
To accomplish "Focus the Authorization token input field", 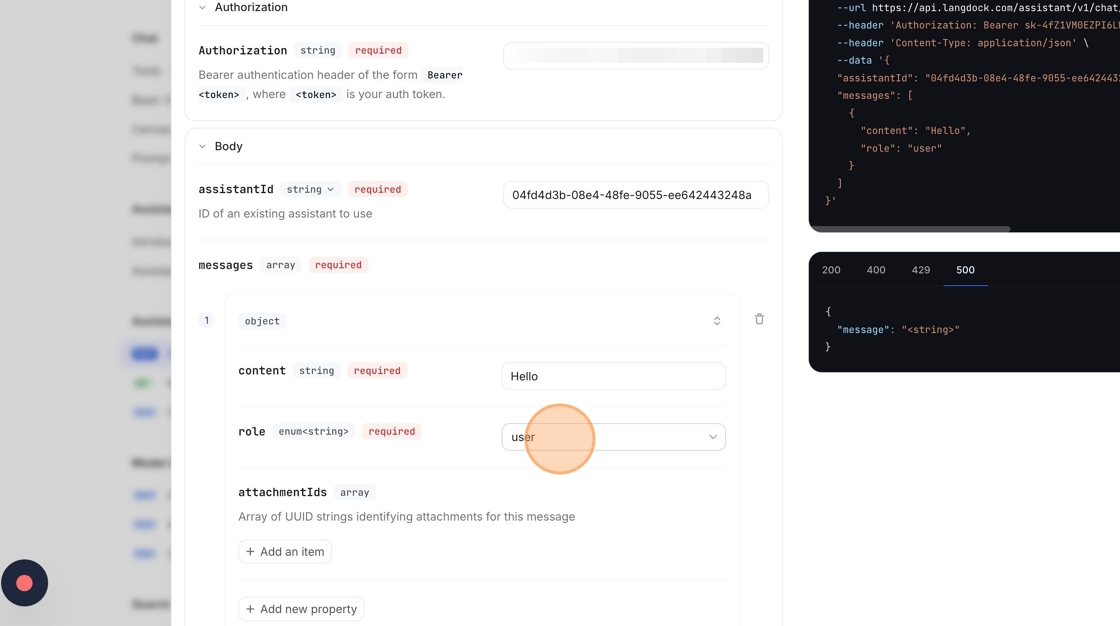I will click(x=636, y=56).
